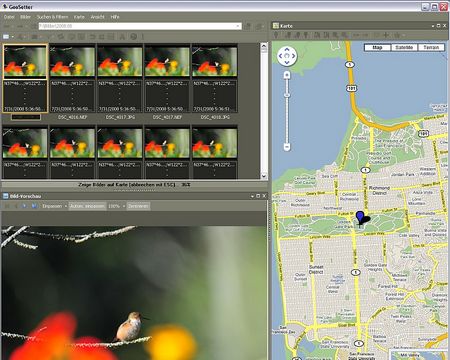Click the circular globe icon in thumbnail toolbar
This screenshot has width=450, height=360.
pos(134,37)
